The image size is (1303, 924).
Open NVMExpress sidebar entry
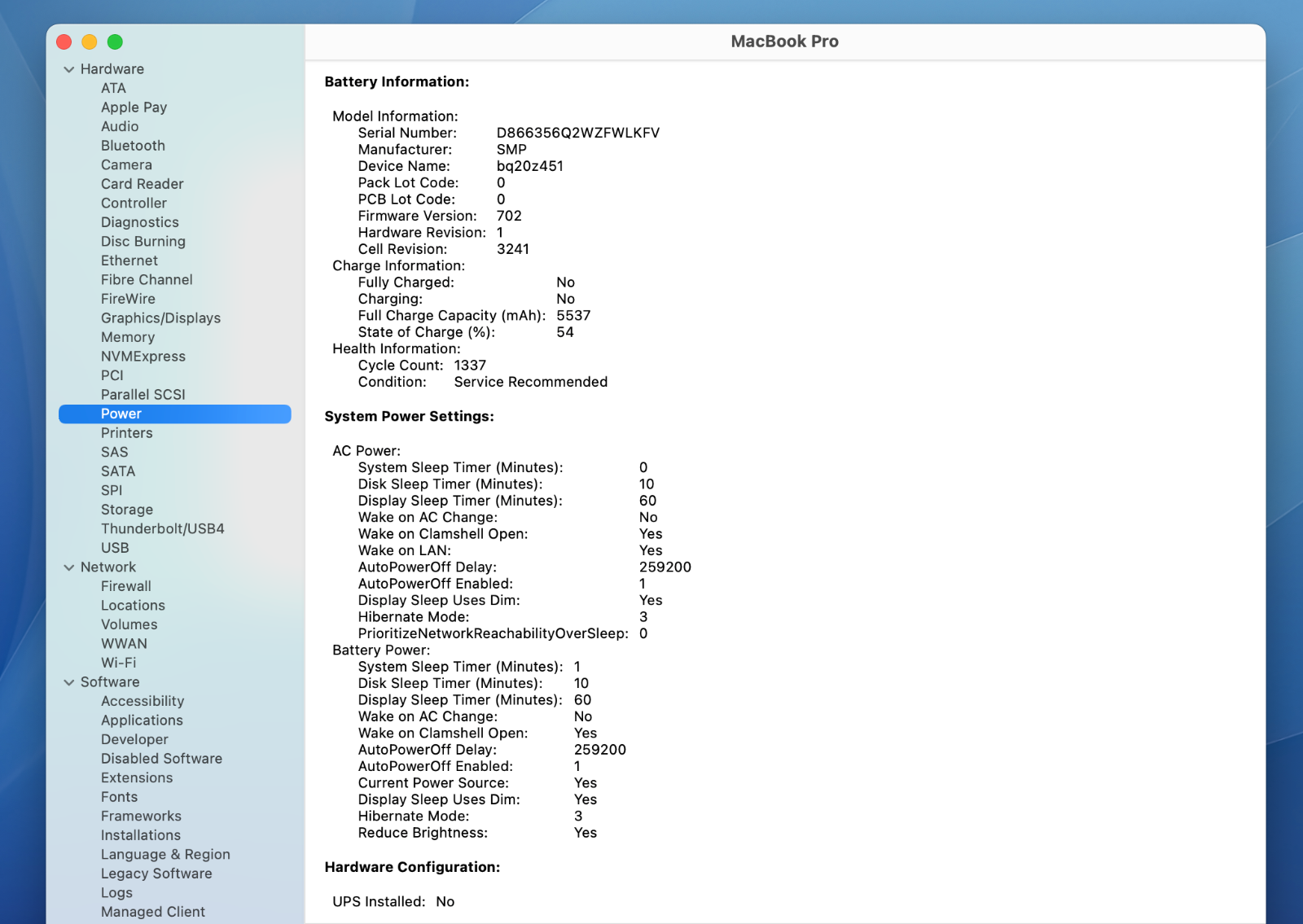point(143,356)
